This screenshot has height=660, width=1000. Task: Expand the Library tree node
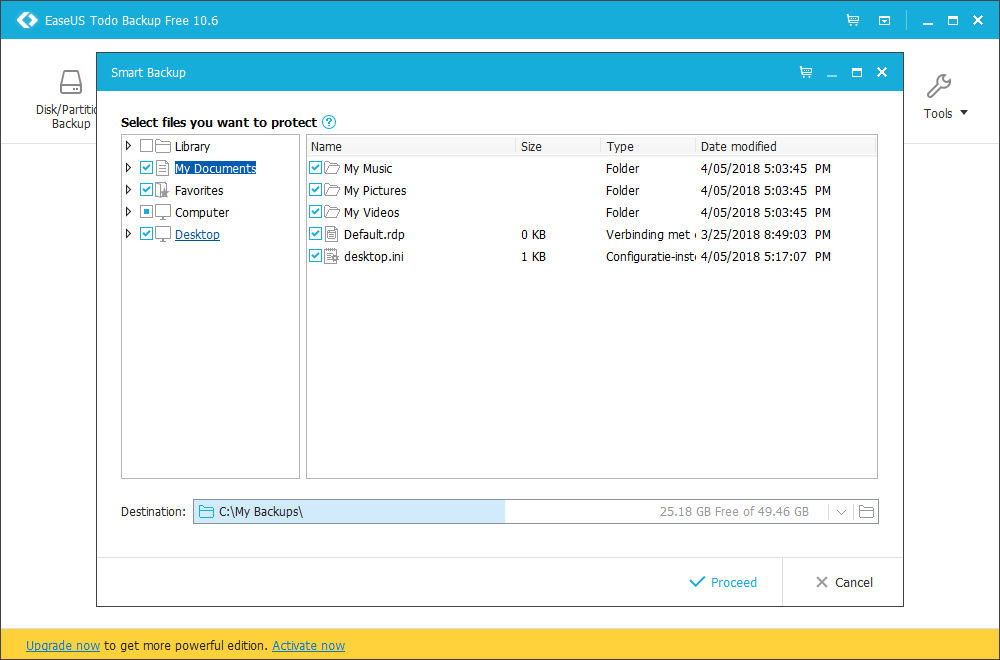tap(128, 146)
